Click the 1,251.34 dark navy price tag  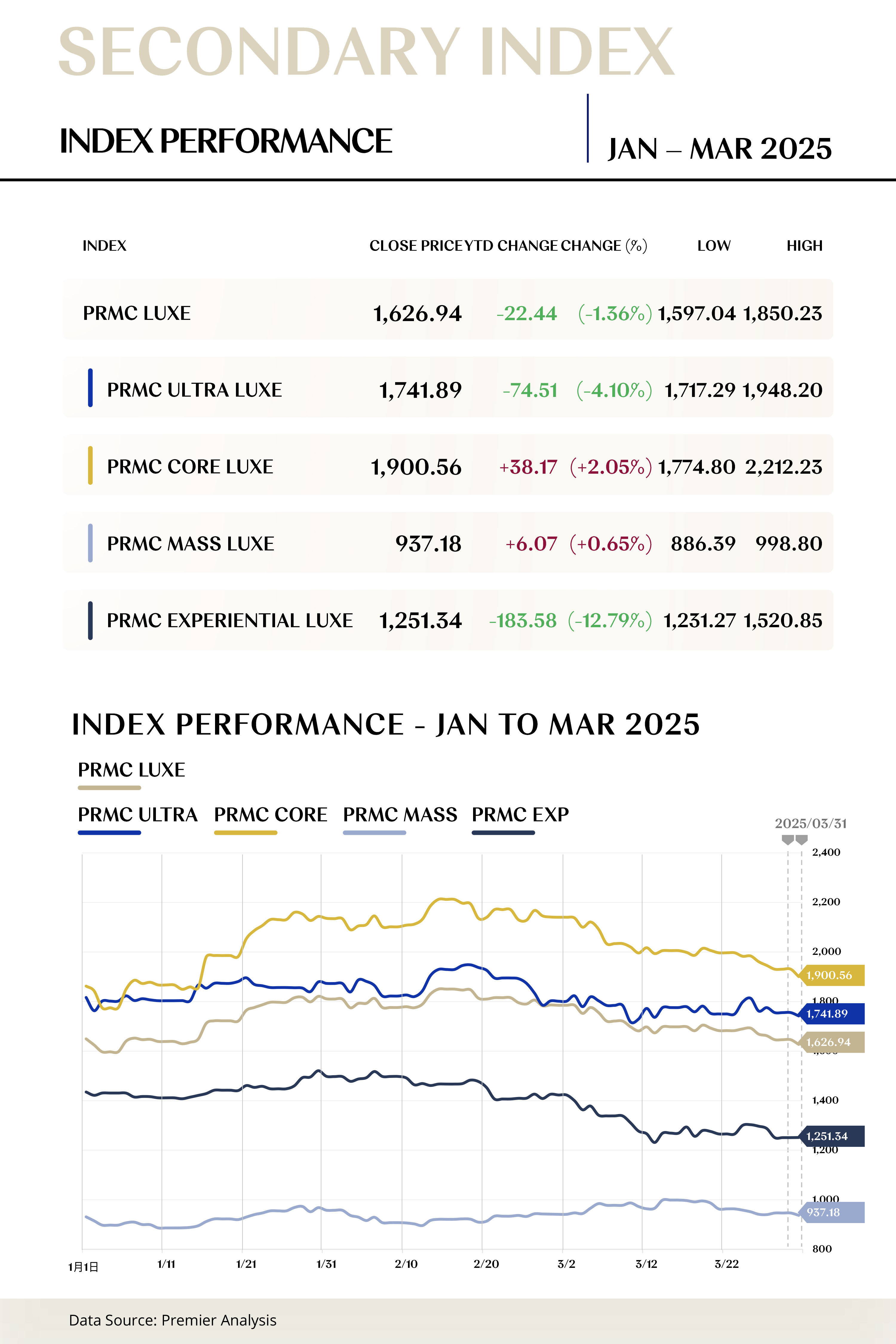(832, 1136)
